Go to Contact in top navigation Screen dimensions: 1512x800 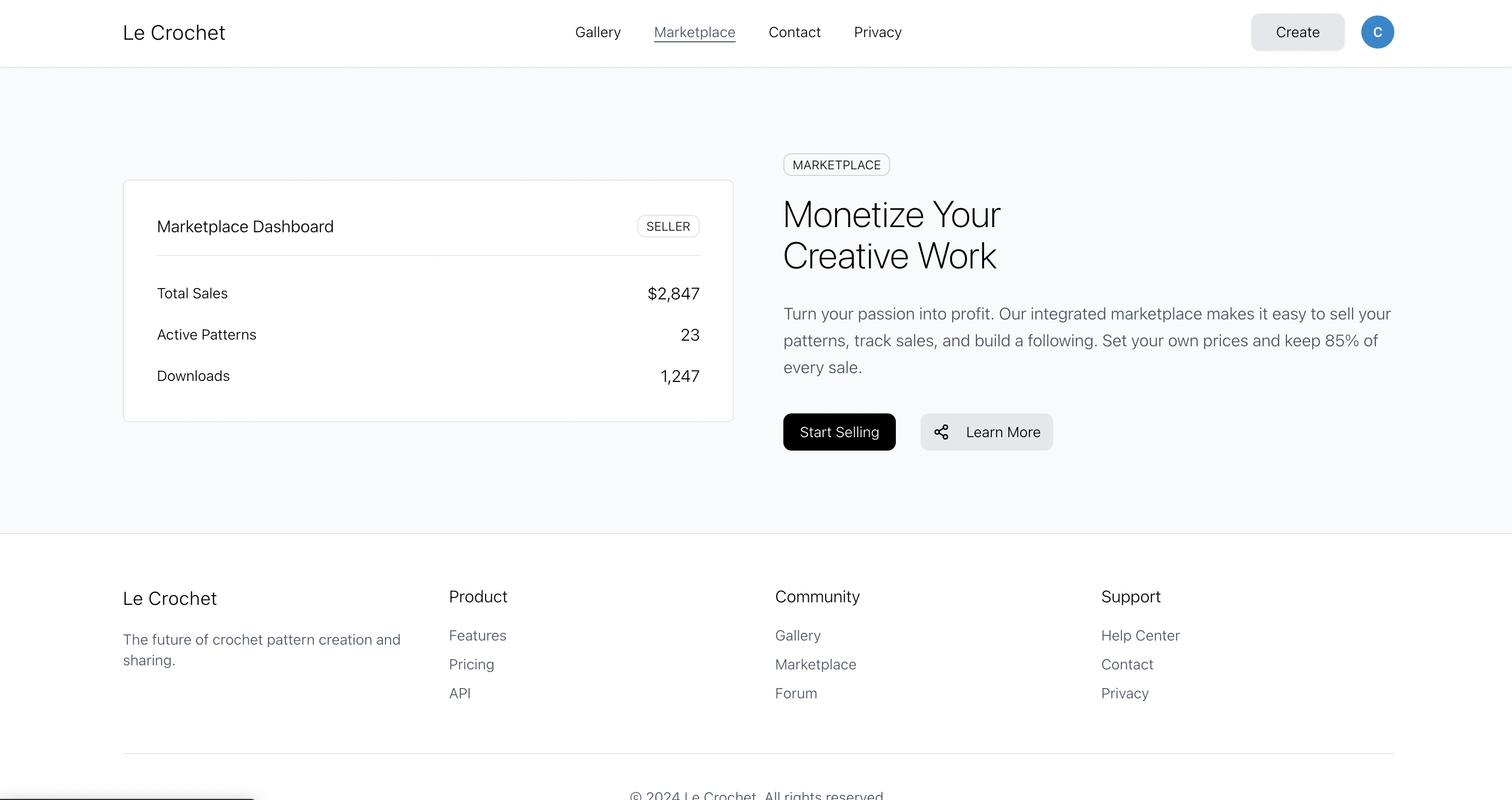[794, 33]
